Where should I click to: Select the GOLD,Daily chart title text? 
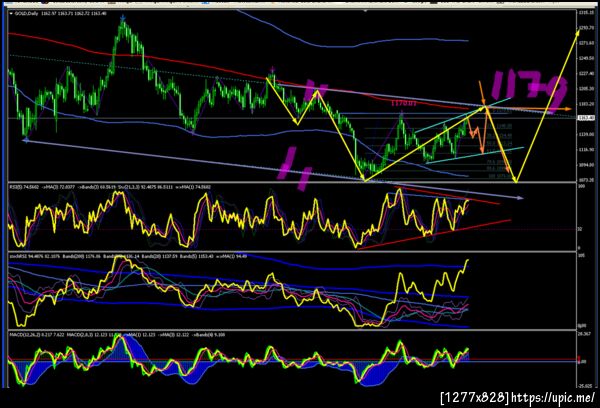tap(26, 13)
